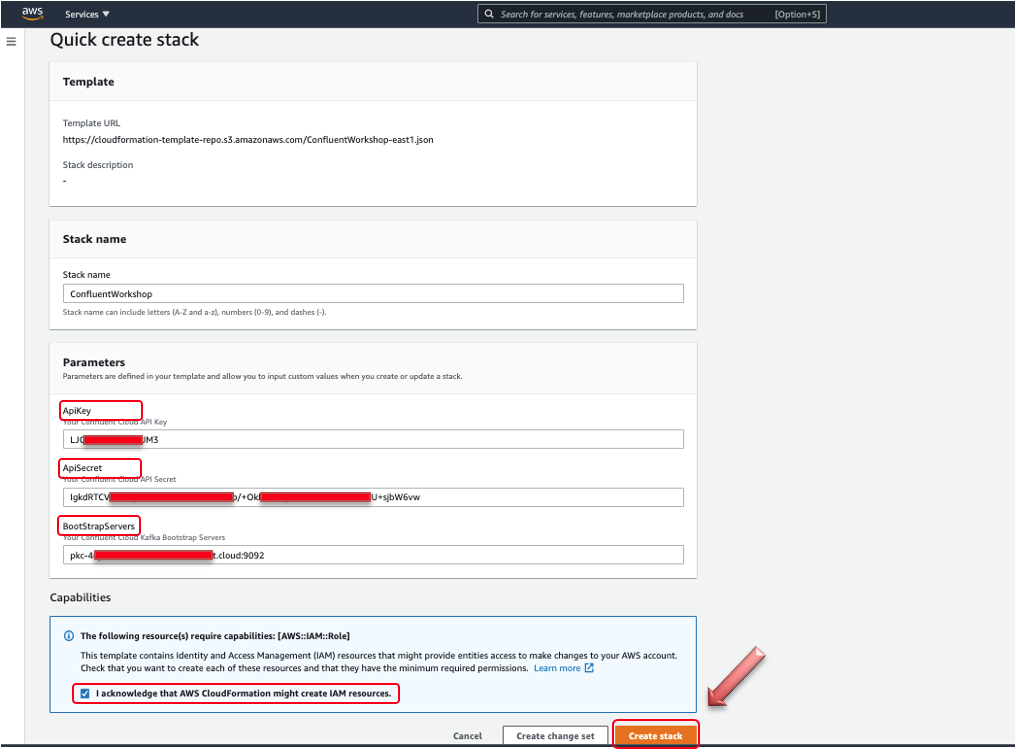1018x753 pixels.
Task: Click the Parameters section heading
Action: (93, 362)
